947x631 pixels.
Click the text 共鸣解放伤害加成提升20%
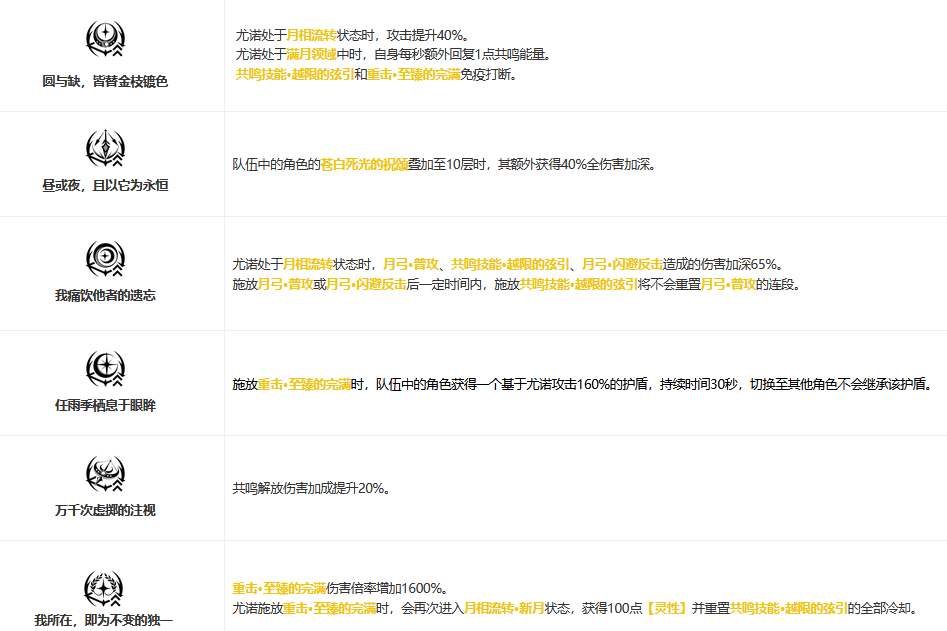pos(311,488)
